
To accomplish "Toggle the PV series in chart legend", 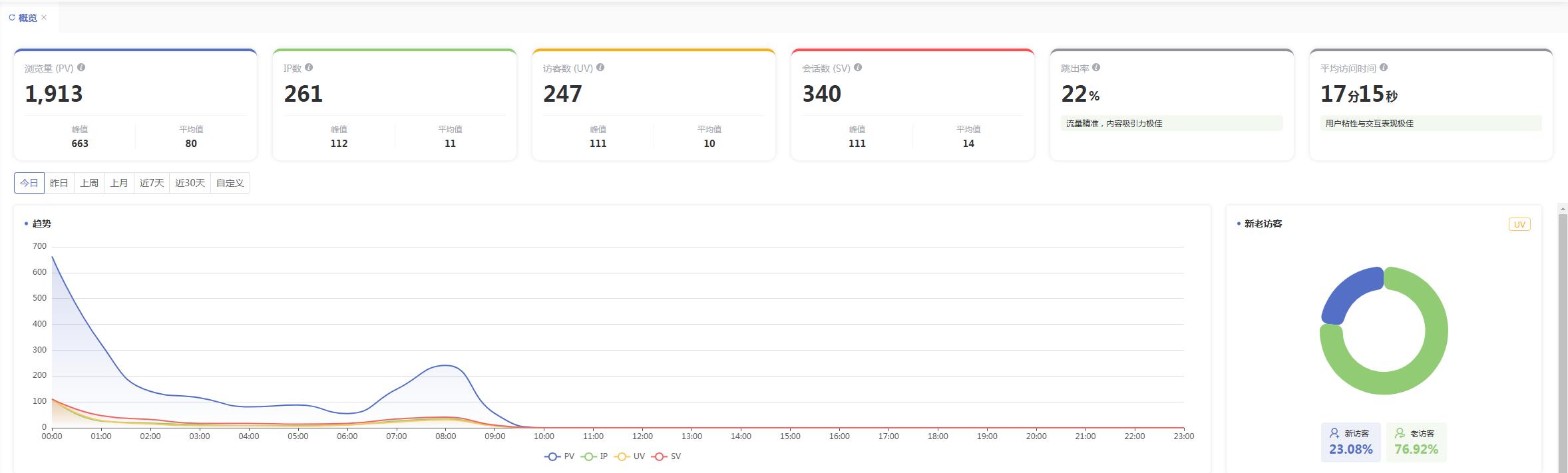I will [559, 456].
